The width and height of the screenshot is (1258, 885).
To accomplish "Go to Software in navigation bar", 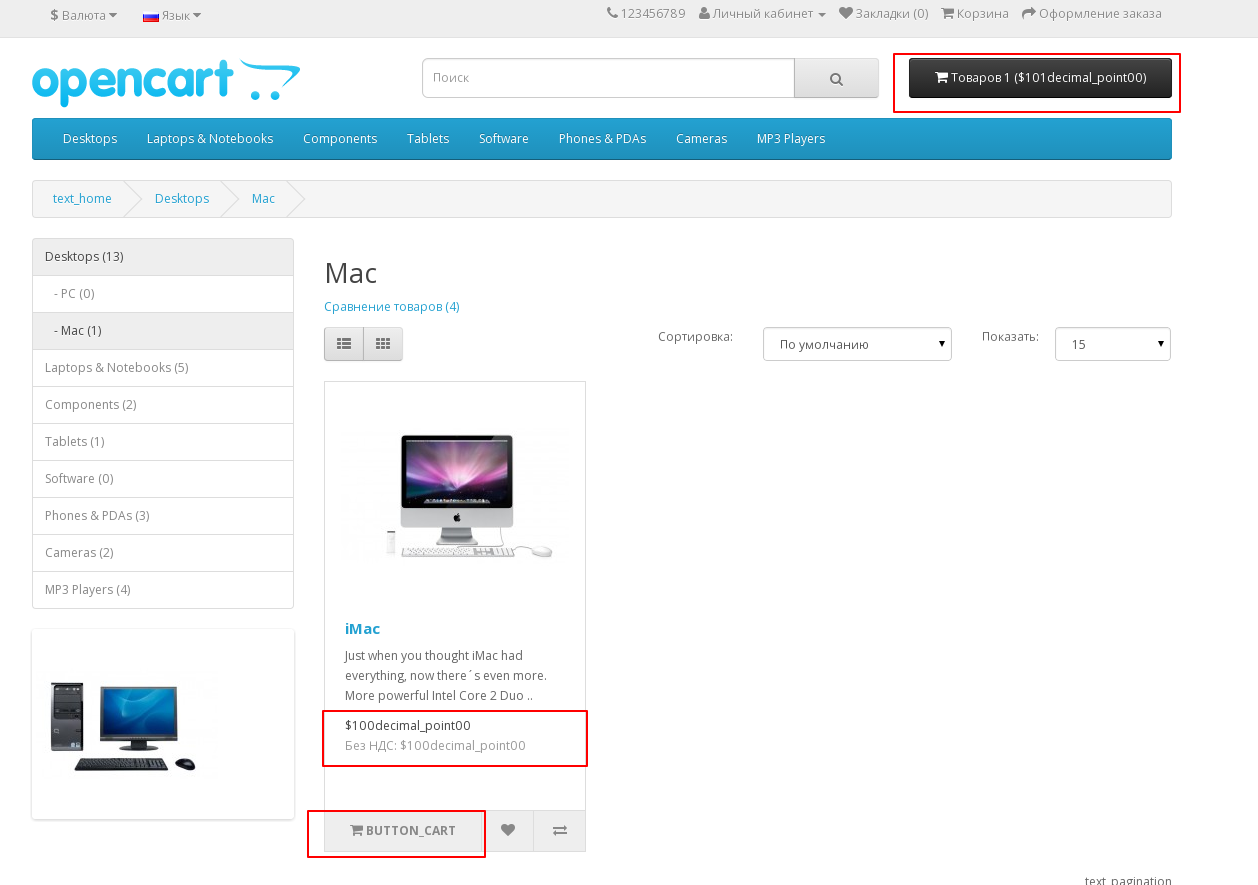I will tap(504, 139).
